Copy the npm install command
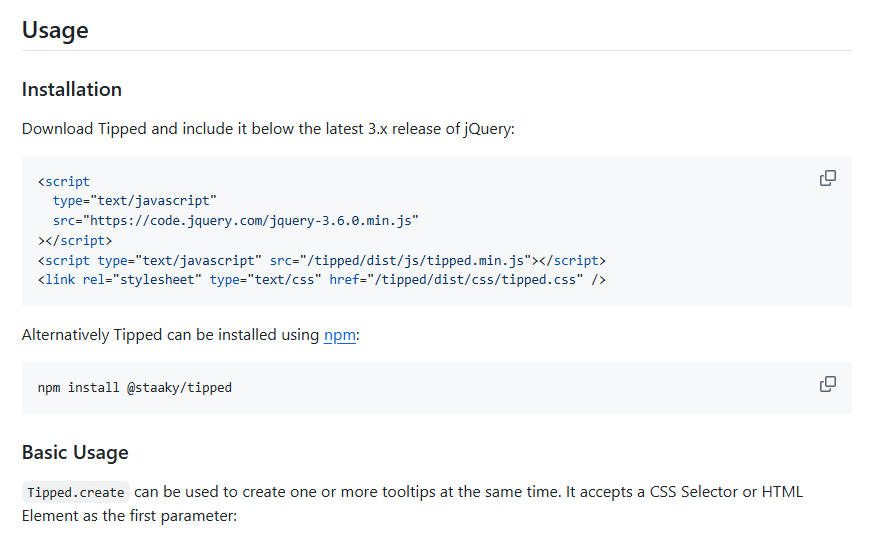The height and width of the screenshot is (539, 881). [827, 384]
